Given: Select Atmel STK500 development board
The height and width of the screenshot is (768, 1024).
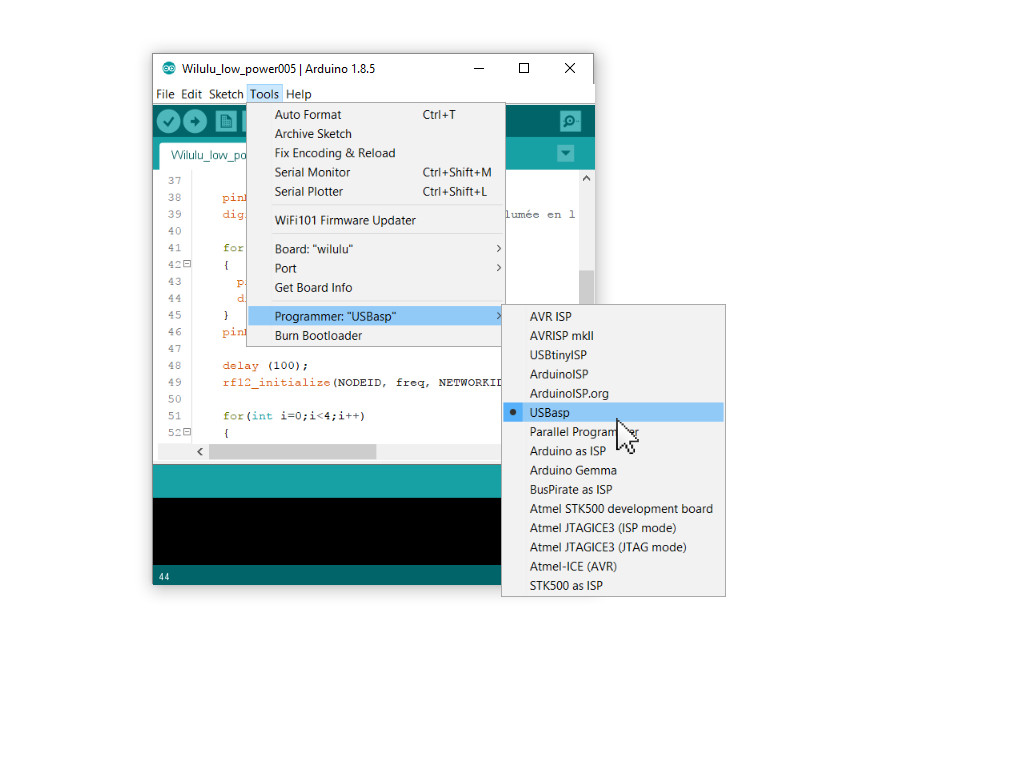Looking at the screenshot, I should point(613,509).
